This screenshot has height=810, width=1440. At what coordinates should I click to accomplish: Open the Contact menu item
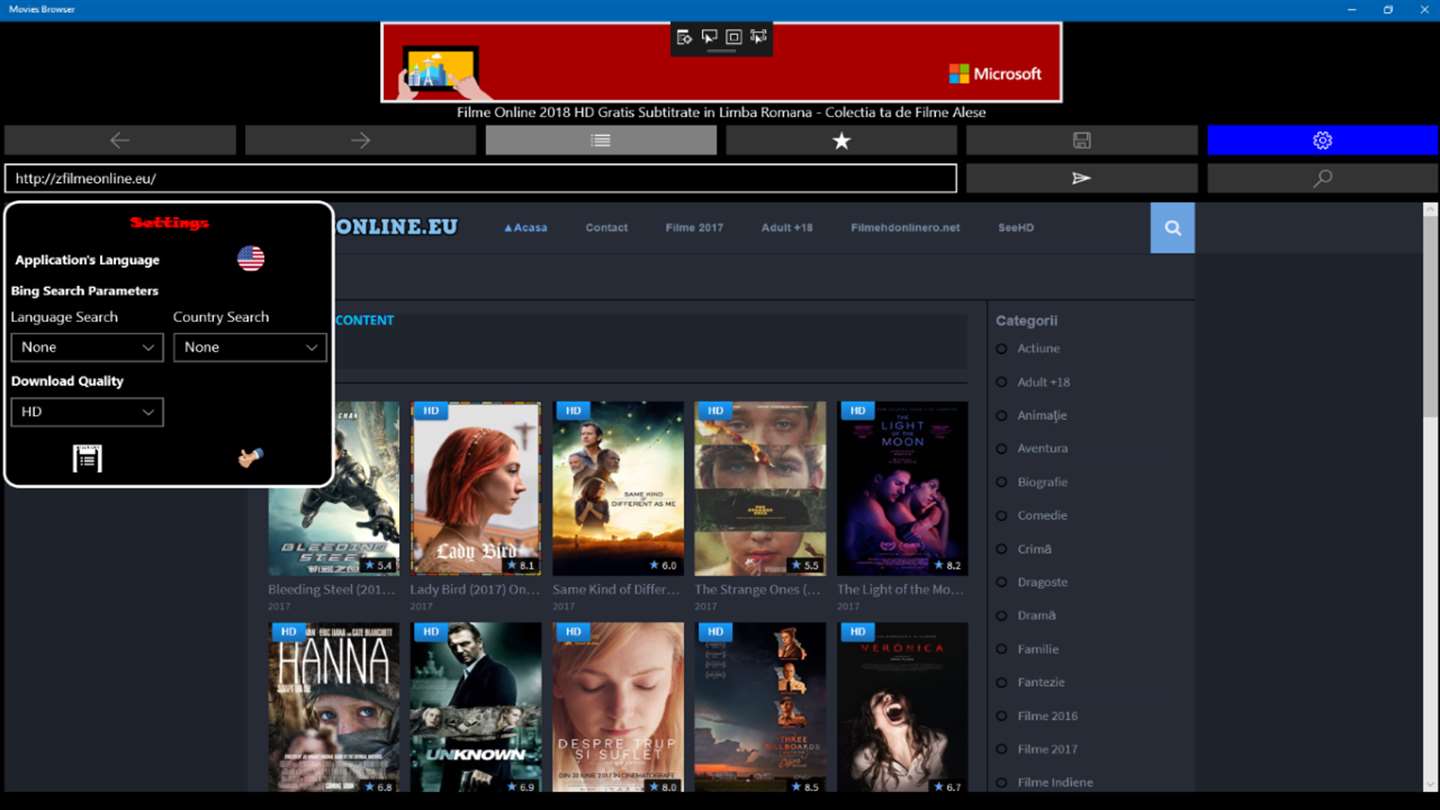coord(606,228)
